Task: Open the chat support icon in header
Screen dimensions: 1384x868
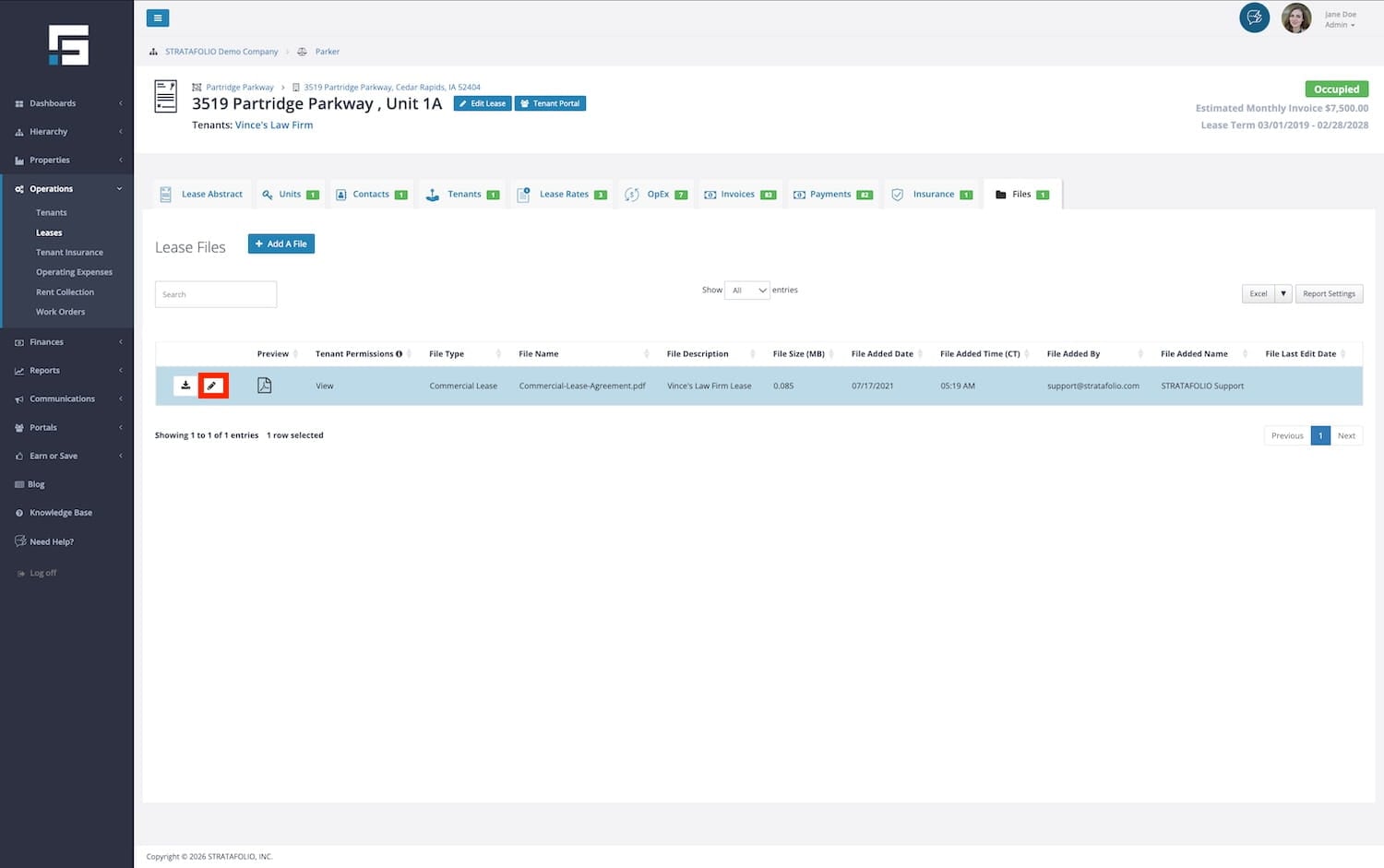Action: [x=1254, y=18]
